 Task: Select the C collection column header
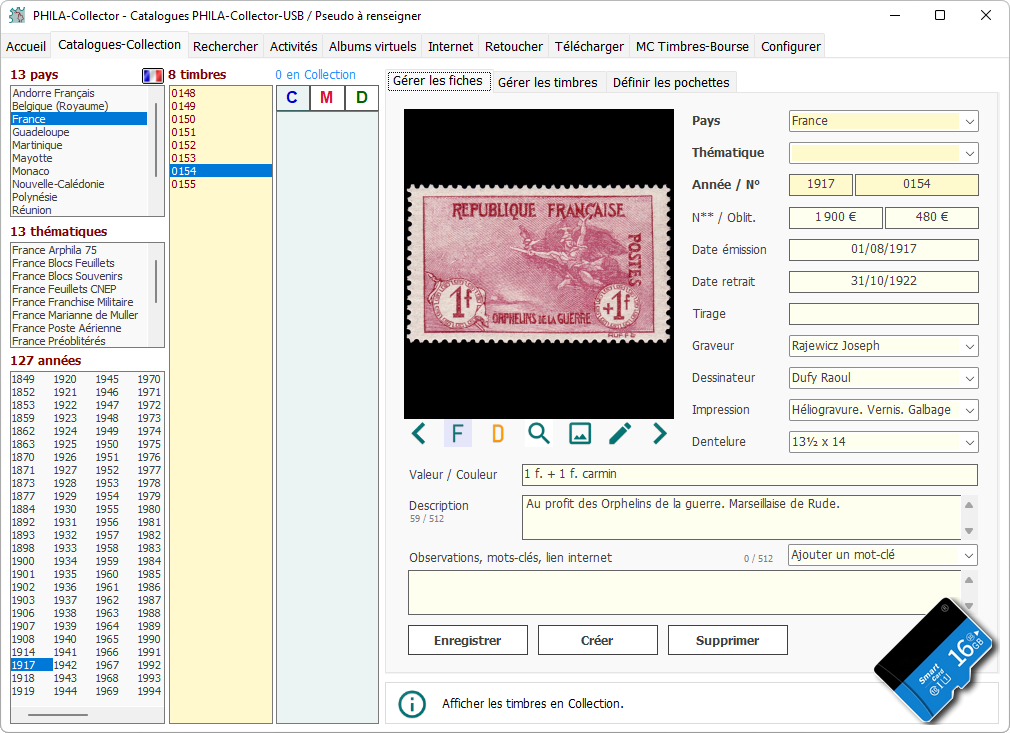click(x=292, y=98)
